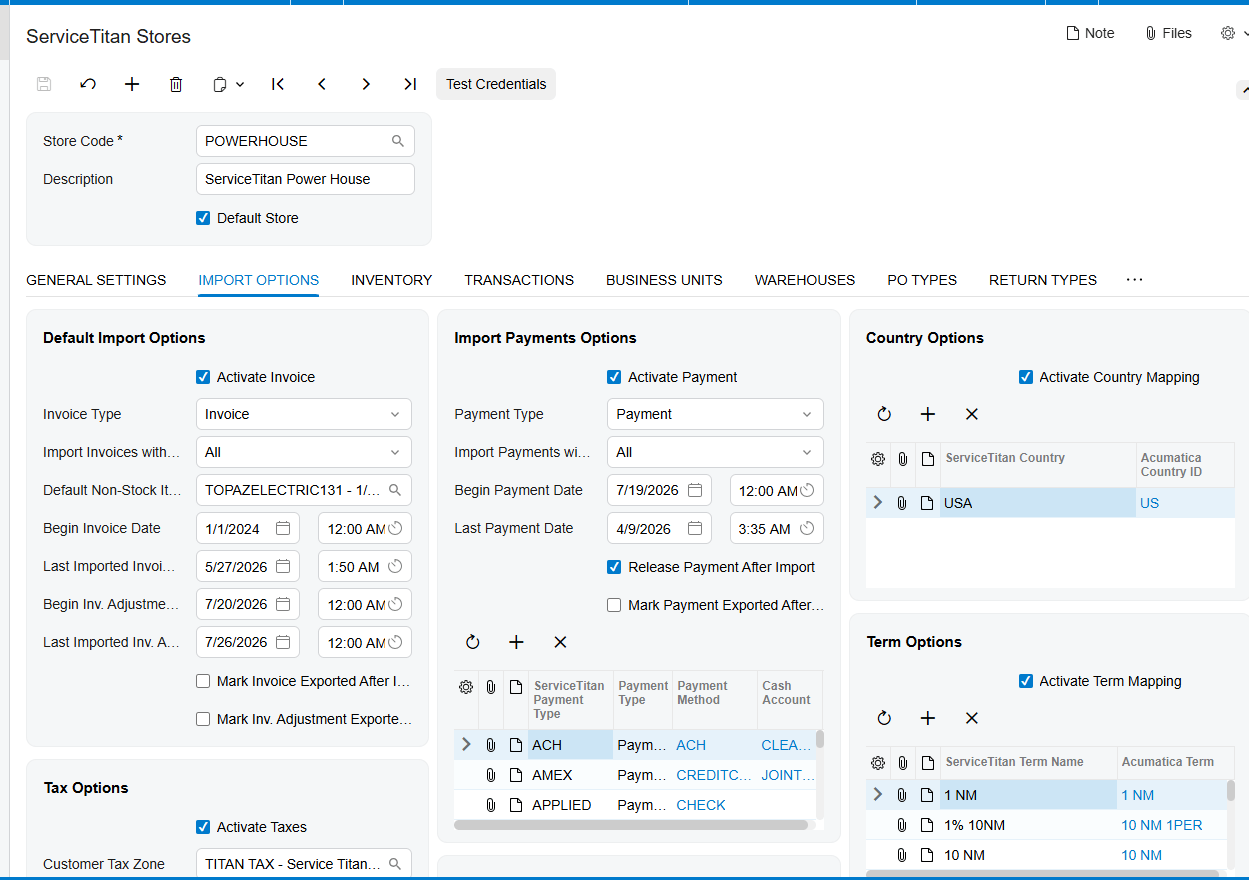Open the 10 NM 1PER term link
The image size is (1249, 880).
pyautogui.click(x=1161, y=825)
